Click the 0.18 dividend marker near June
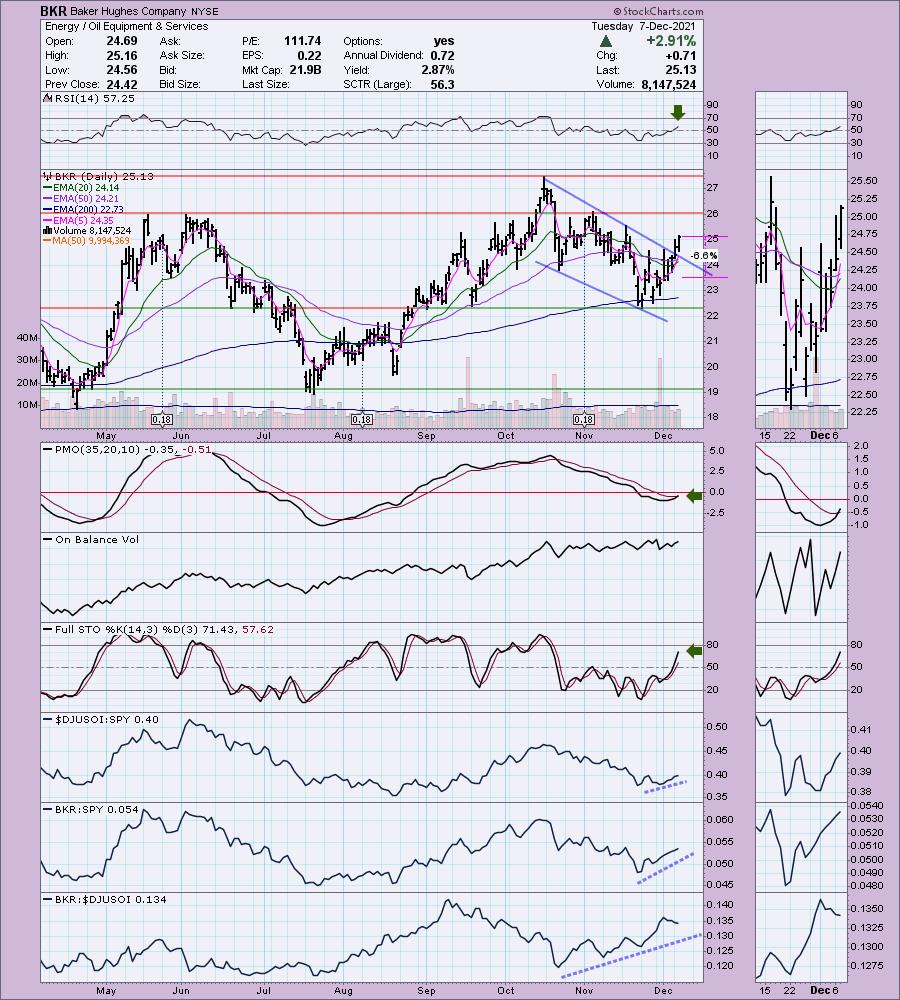This screenshot has width=900, height=1000. pos(162,420)
